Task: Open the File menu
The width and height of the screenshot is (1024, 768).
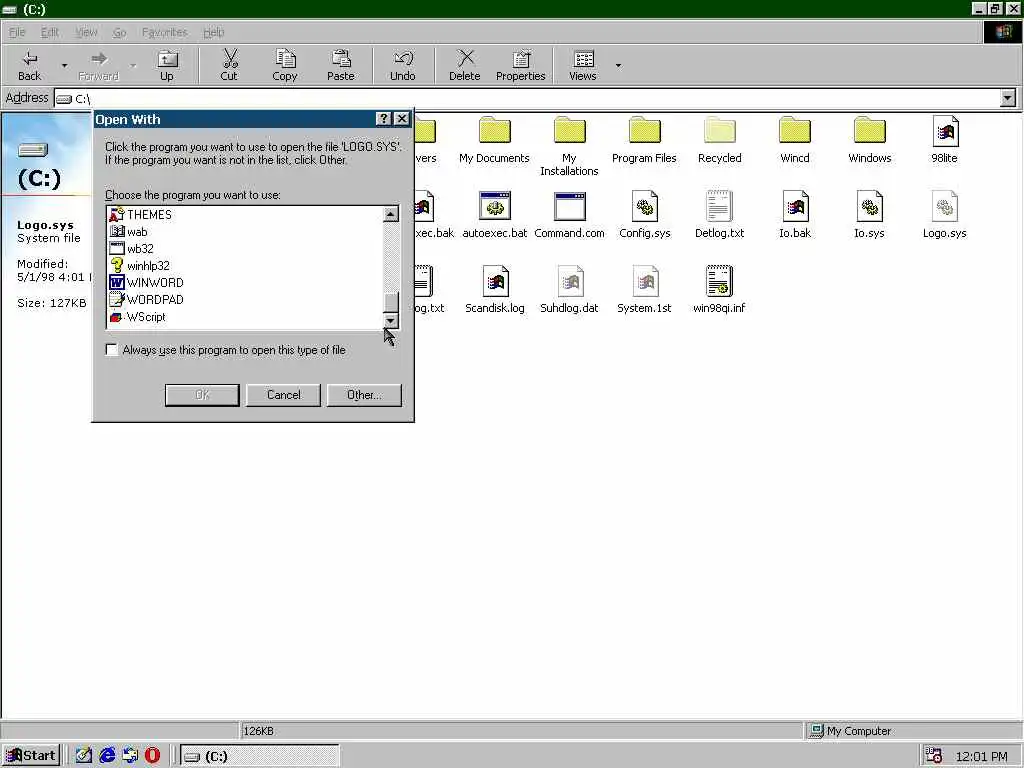Action: pos(17,32)
